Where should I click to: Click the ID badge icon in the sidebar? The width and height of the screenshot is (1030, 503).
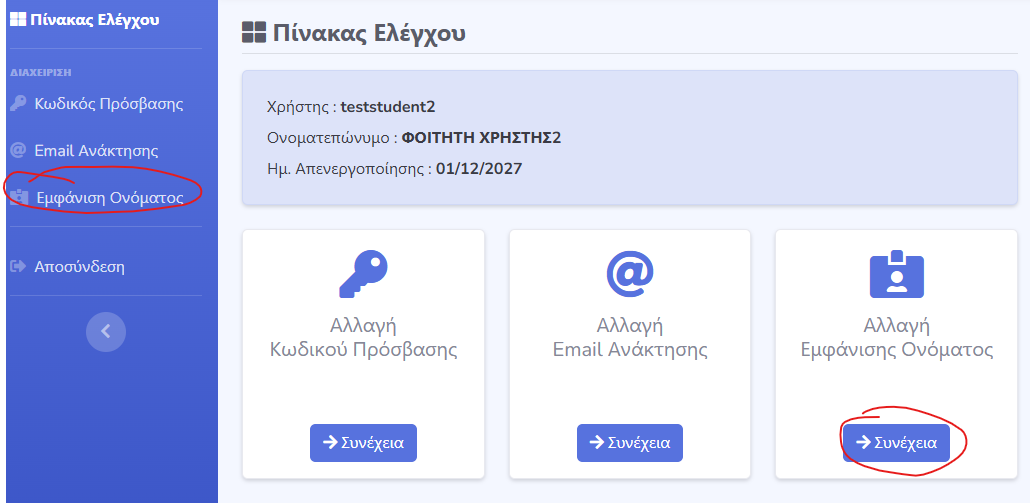click(19, 197)
